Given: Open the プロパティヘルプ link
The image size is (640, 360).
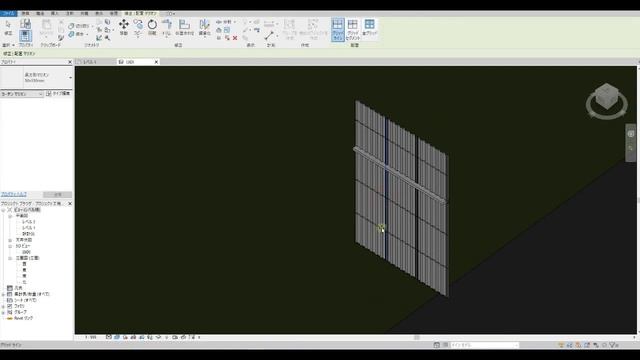Looking at the screenshot, I should pyautogui.click(x=14, y=194).
